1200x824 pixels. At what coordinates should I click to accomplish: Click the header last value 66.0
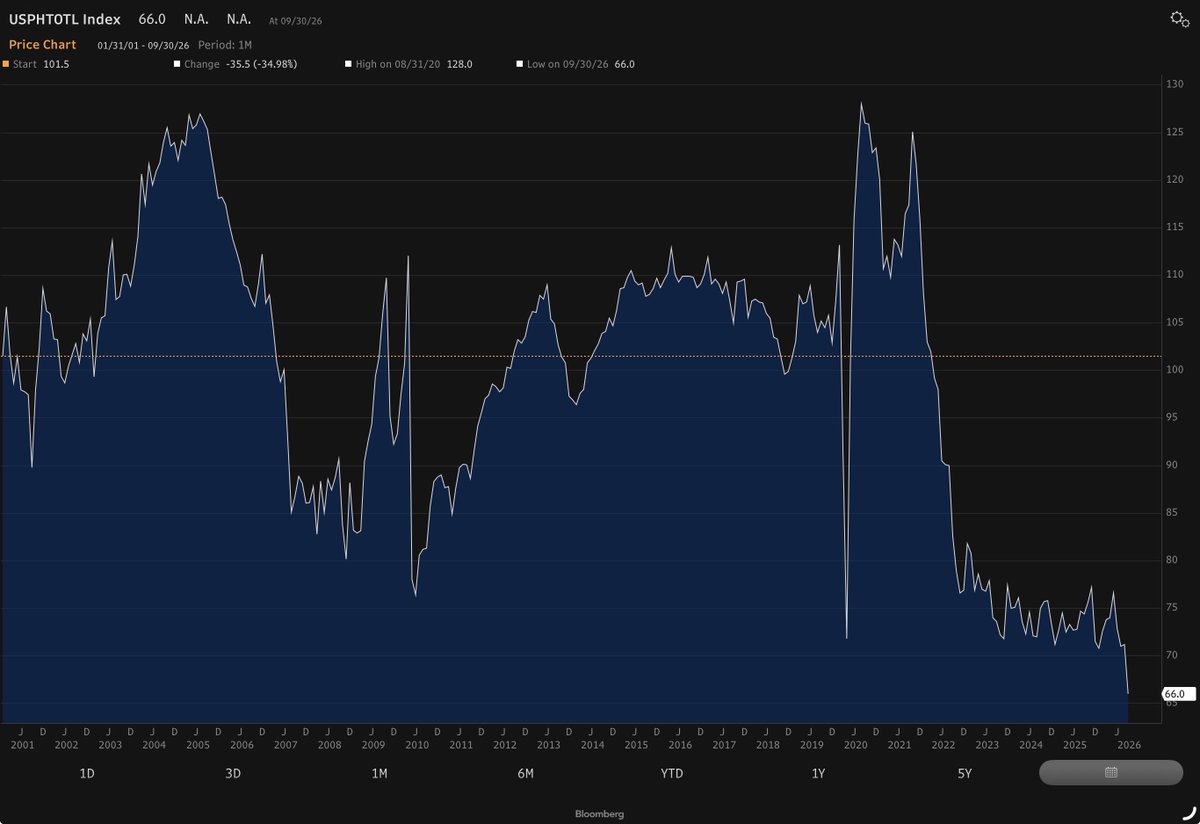coord(152,19)
